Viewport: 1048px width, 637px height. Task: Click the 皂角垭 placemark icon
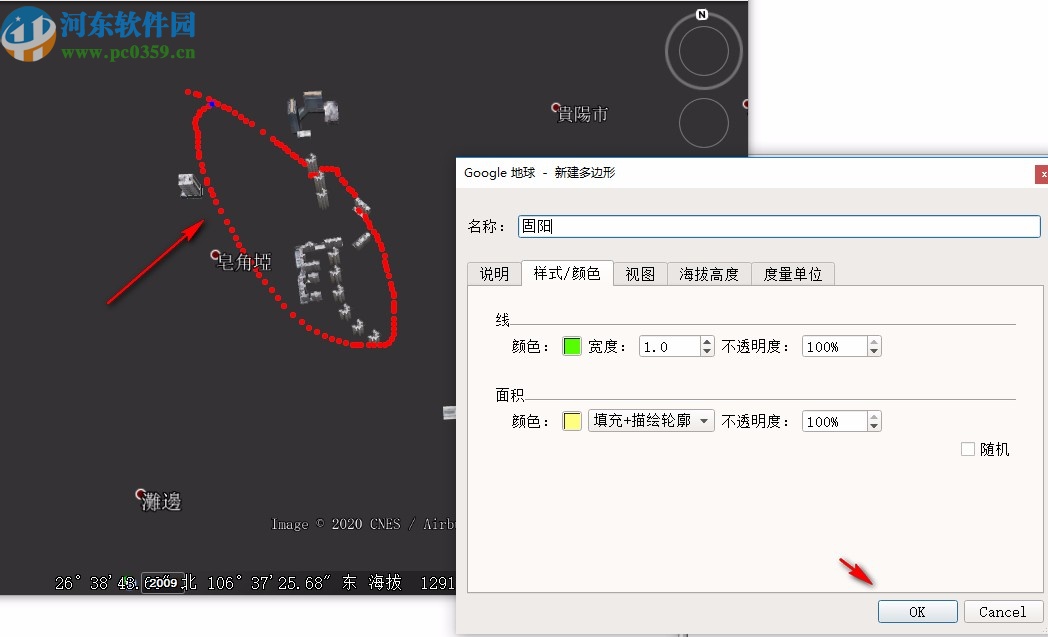click(x=214, y=254)
